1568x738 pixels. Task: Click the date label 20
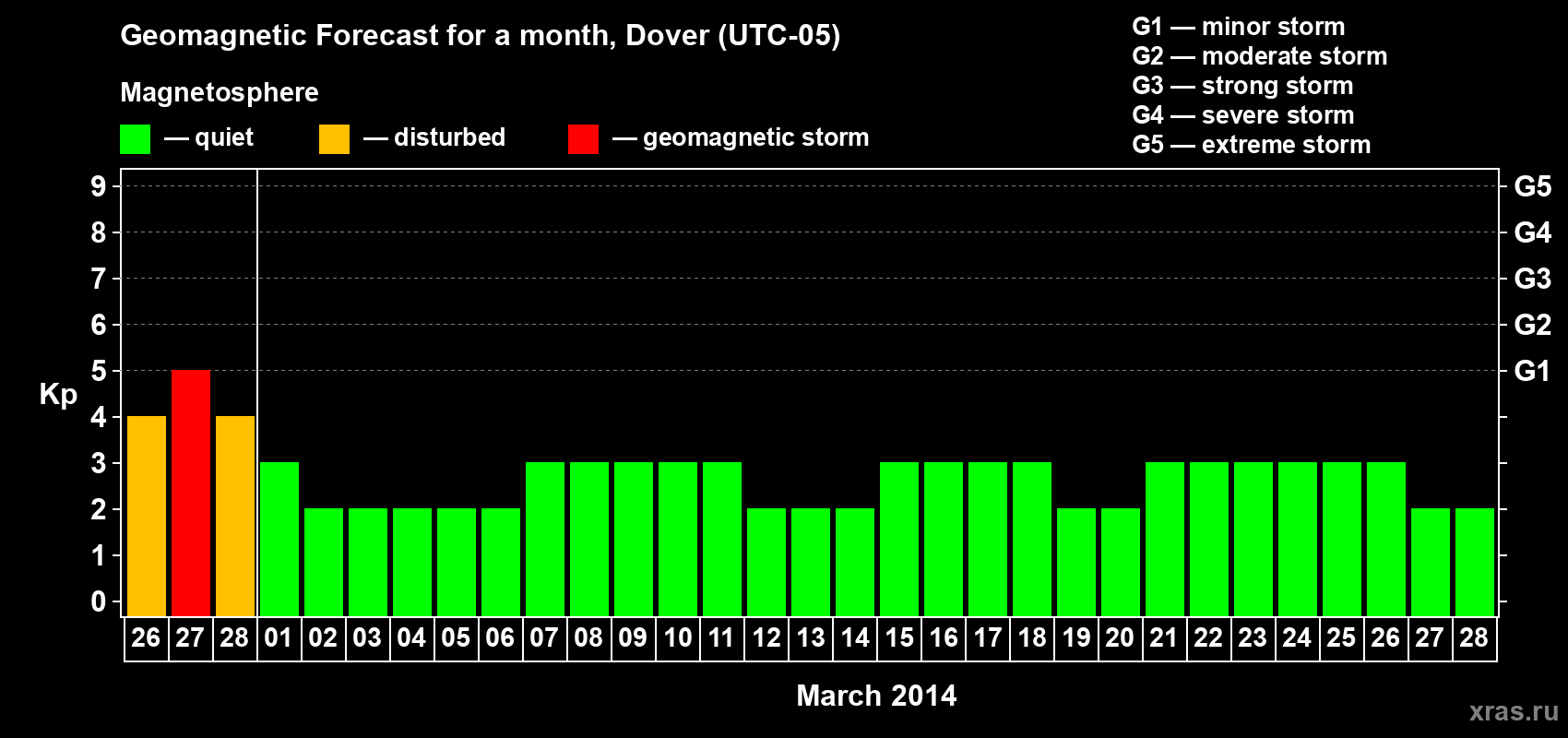tap(1120, 638)
